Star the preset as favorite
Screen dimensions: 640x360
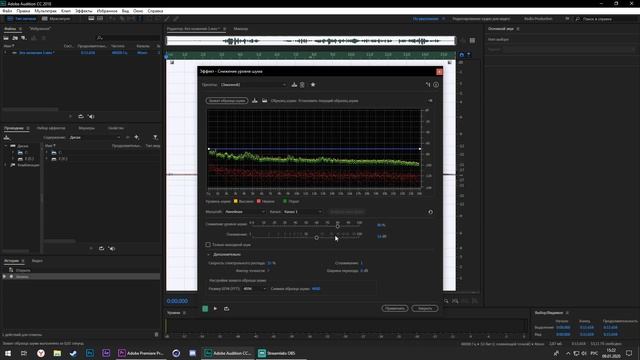click(313, 84)
